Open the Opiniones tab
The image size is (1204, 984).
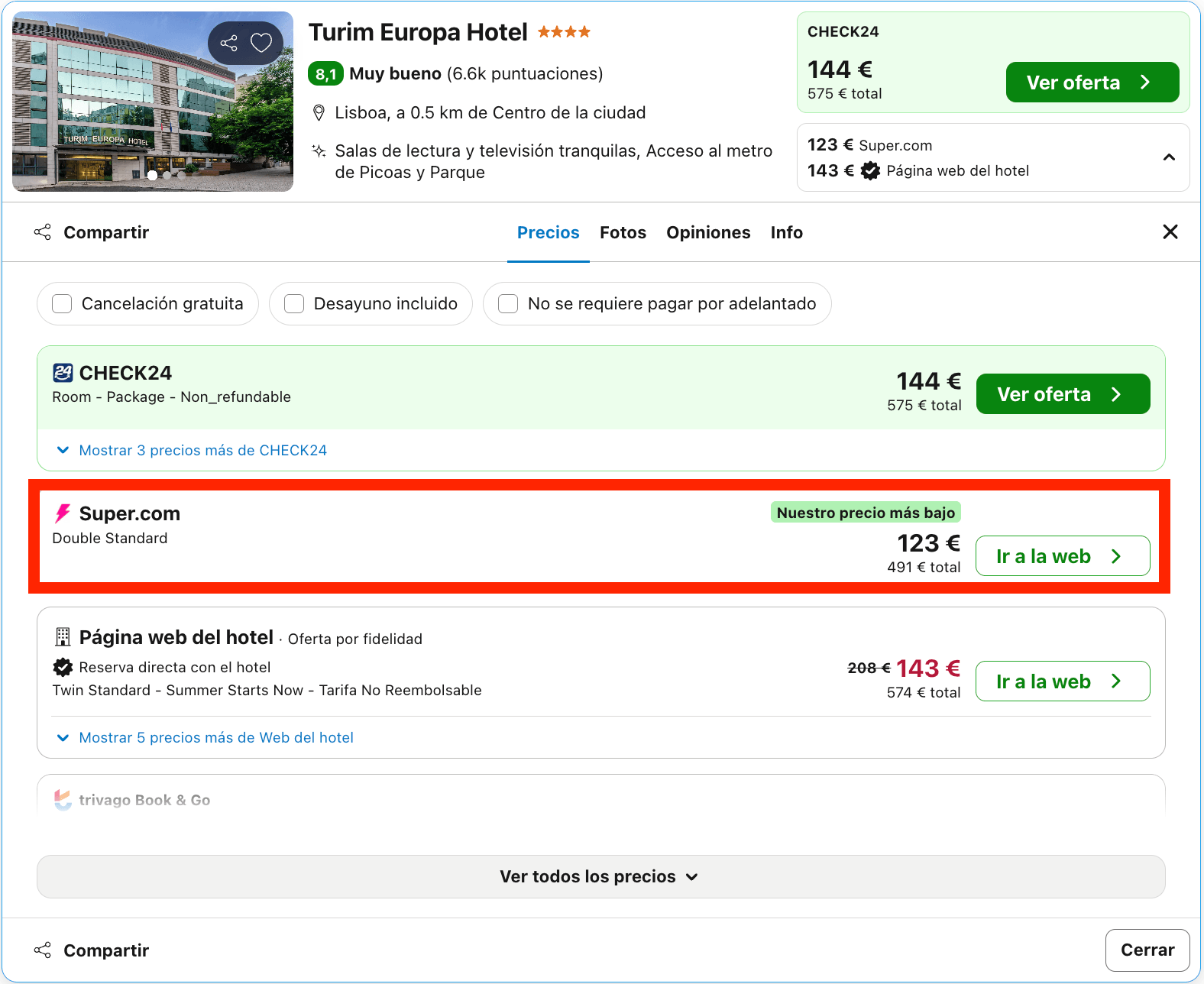708,232
